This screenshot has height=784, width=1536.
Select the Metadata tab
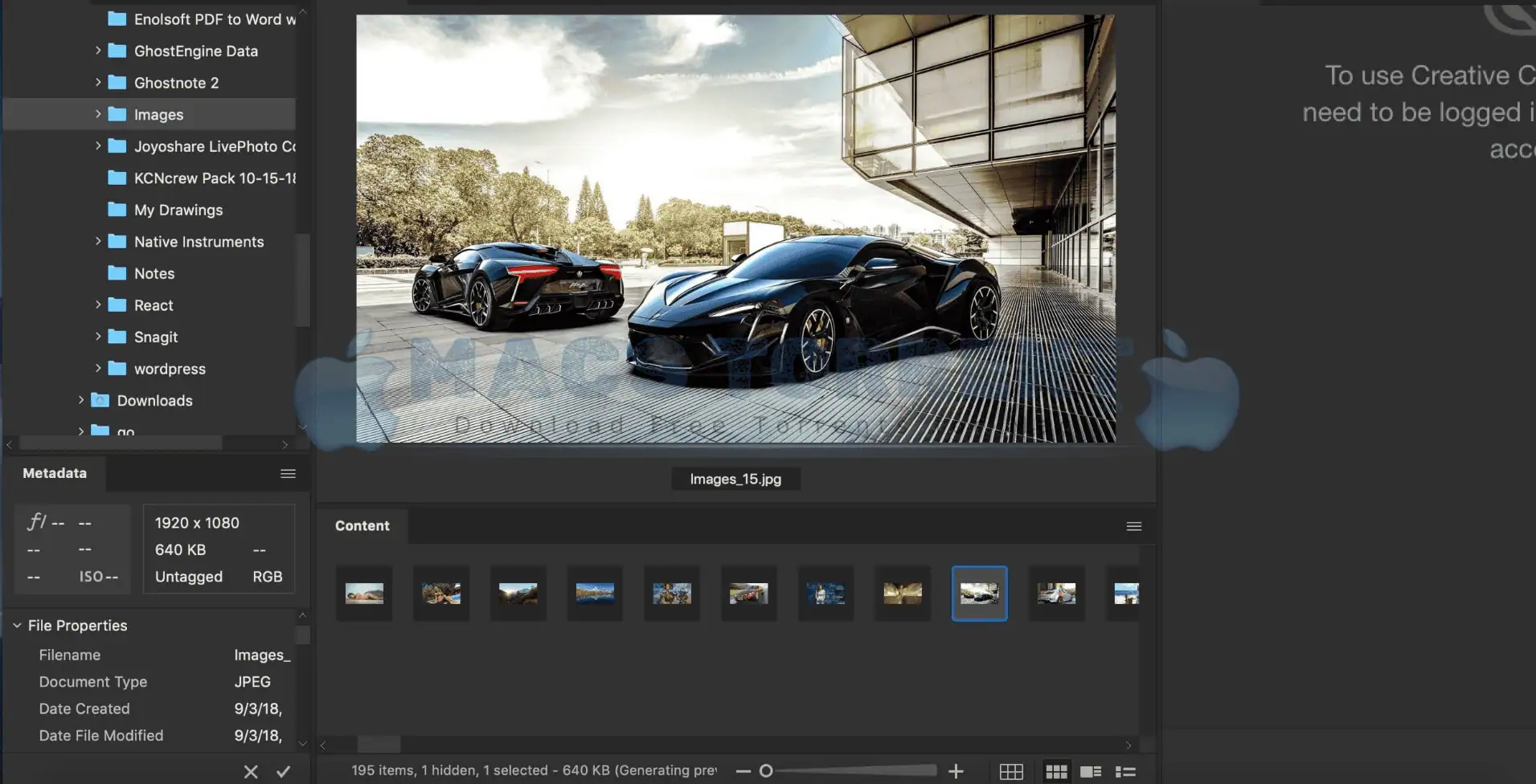[55, 473]
